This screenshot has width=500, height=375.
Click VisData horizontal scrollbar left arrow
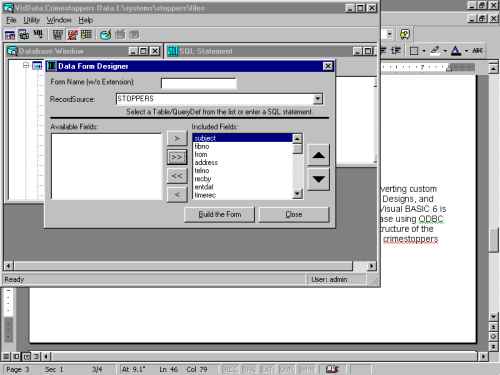click(x=9, y=266)
